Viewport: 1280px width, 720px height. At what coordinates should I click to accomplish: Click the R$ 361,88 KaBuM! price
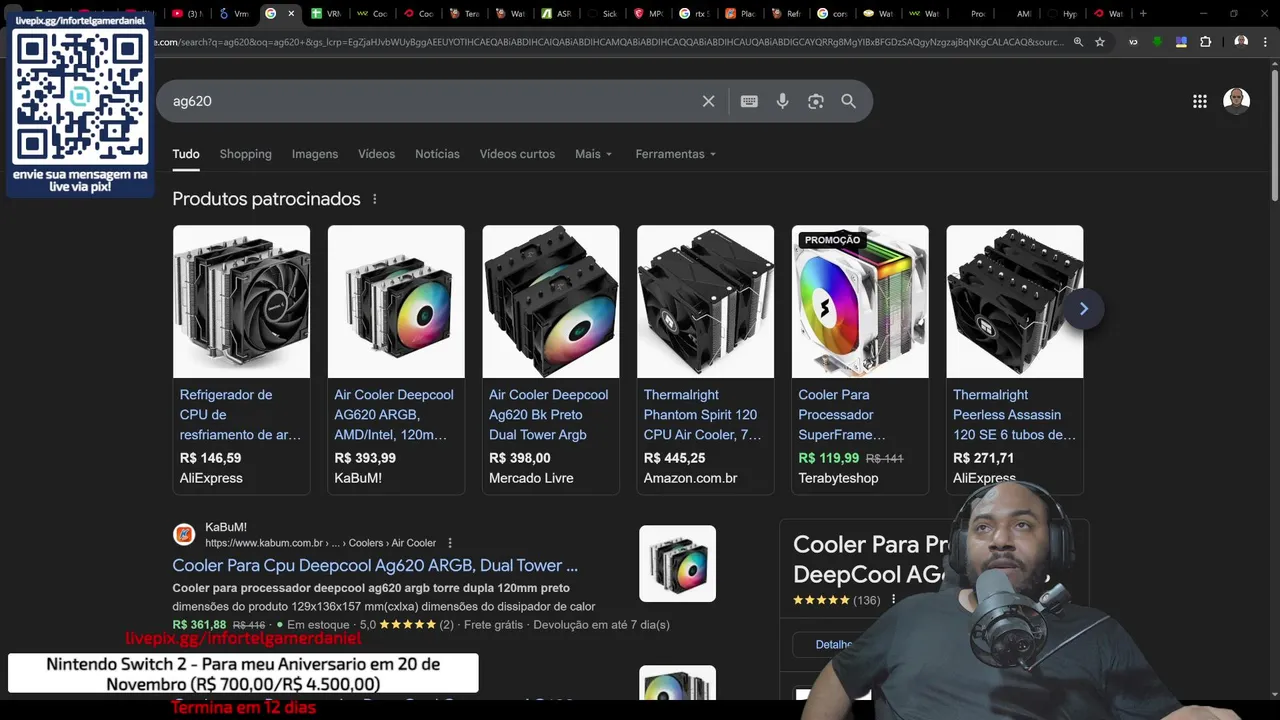point(199,625)
